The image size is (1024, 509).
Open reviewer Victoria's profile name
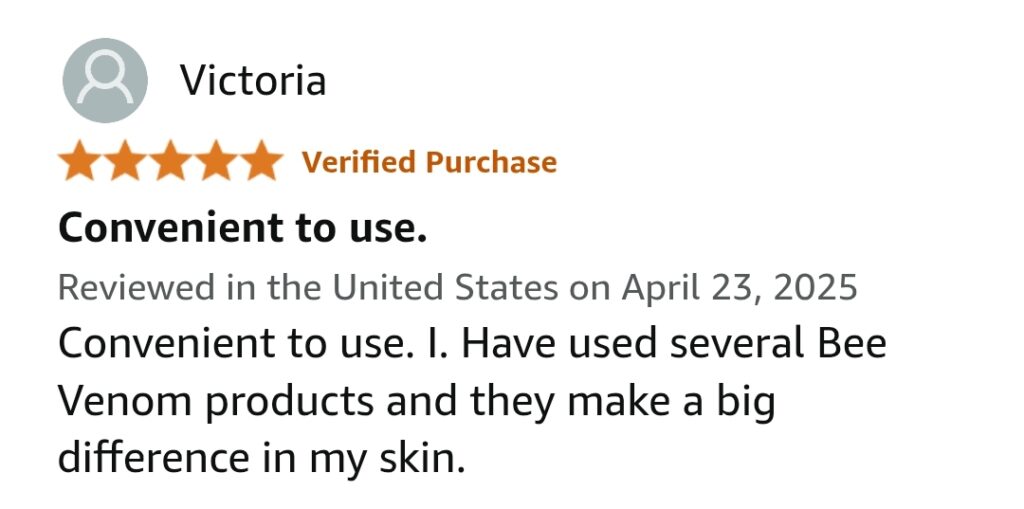253,80
